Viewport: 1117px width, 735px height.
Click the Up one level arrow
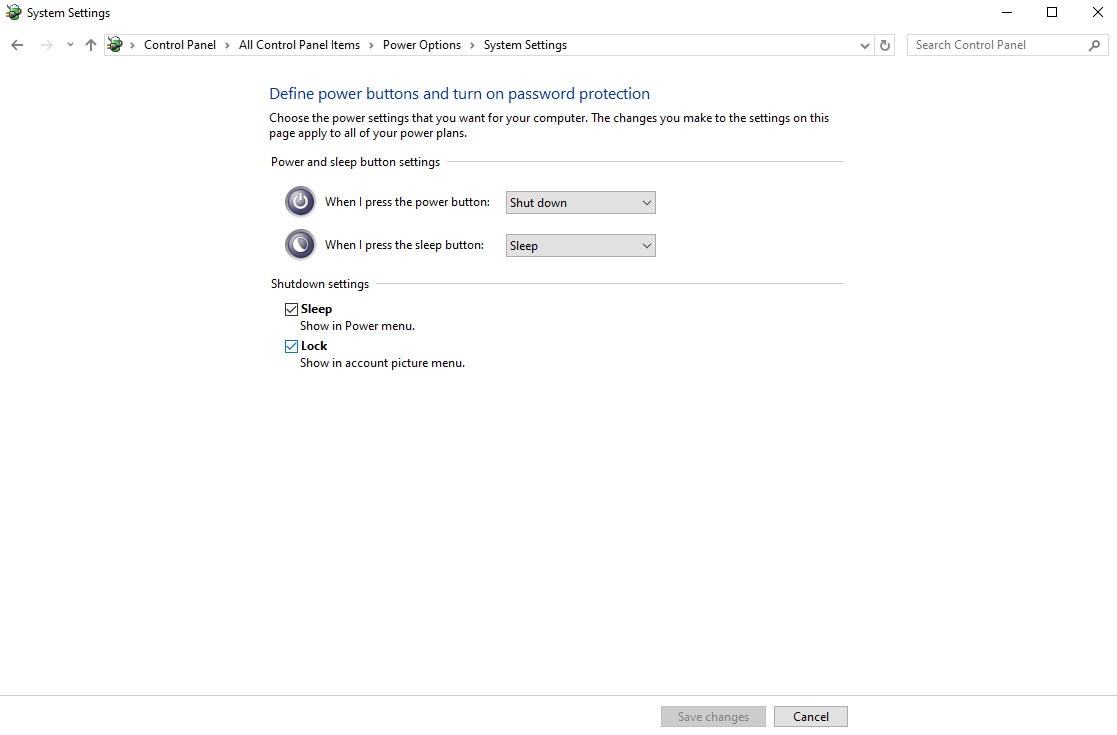coord(91,45)
